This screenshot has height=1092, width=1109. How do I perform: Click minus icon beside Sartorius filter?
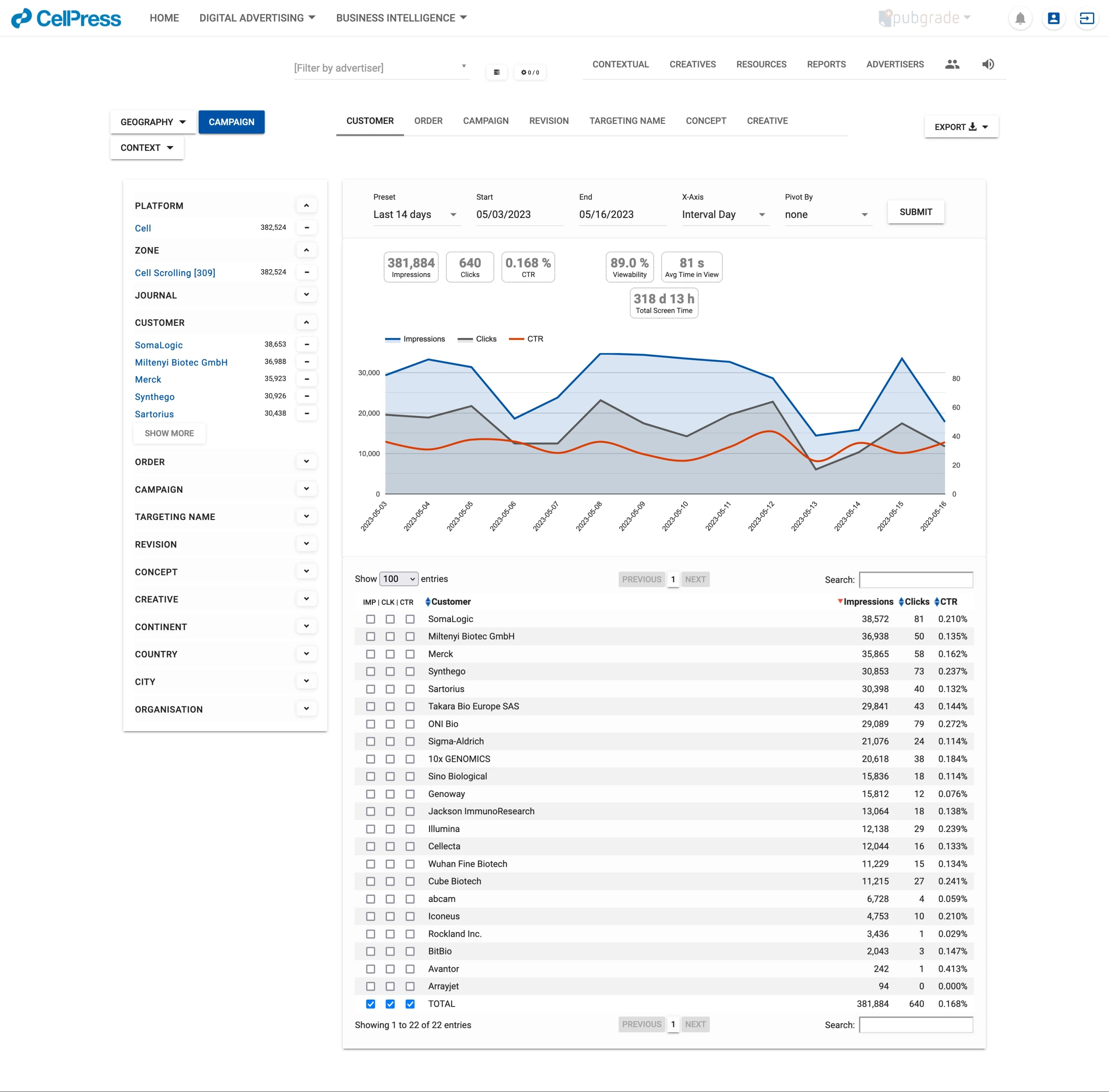[307, 414]
